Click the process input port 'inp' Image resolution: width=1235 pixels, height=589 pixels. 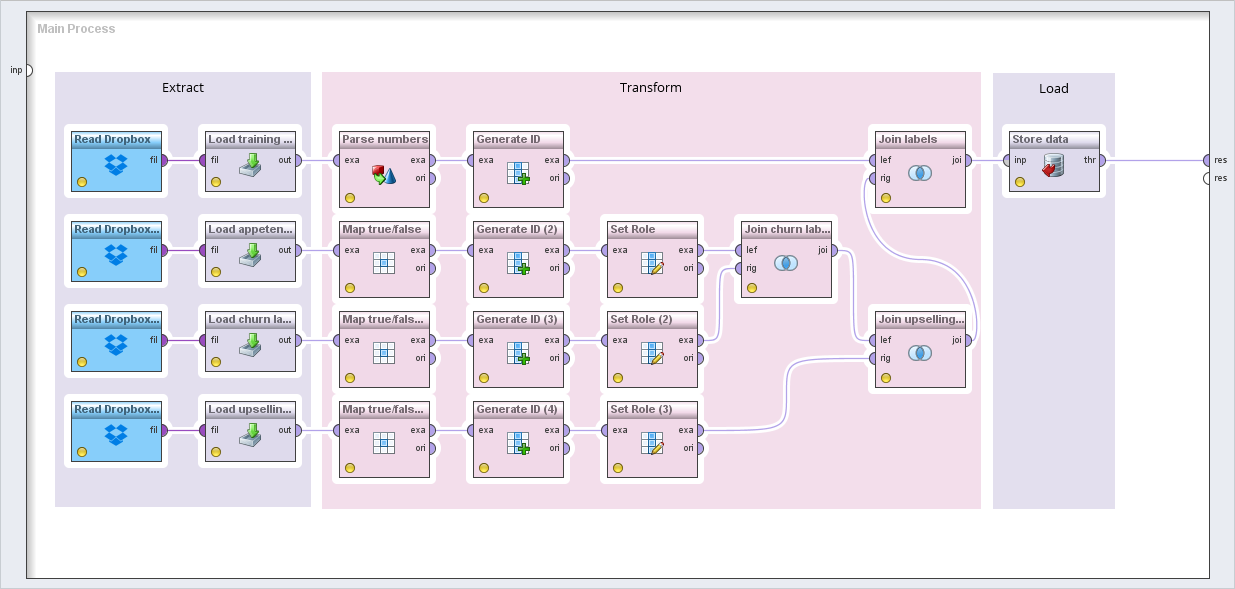pos(27,70)
